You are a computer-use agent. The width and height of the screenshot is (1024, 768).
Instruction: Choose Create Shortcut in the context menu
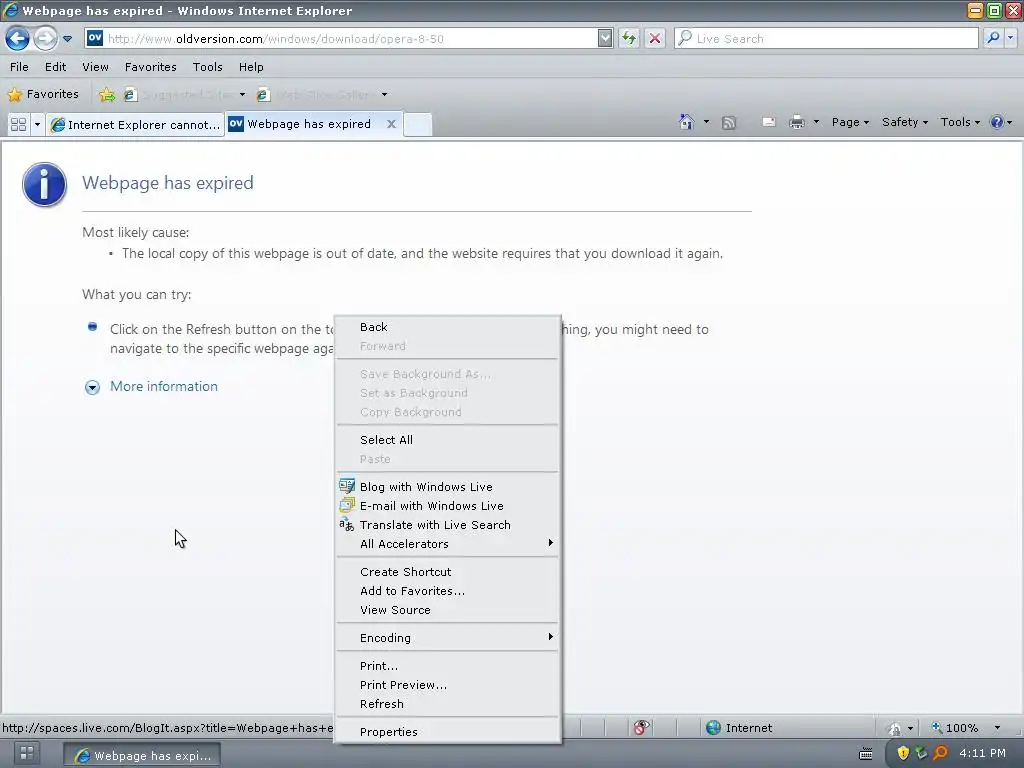447,572
